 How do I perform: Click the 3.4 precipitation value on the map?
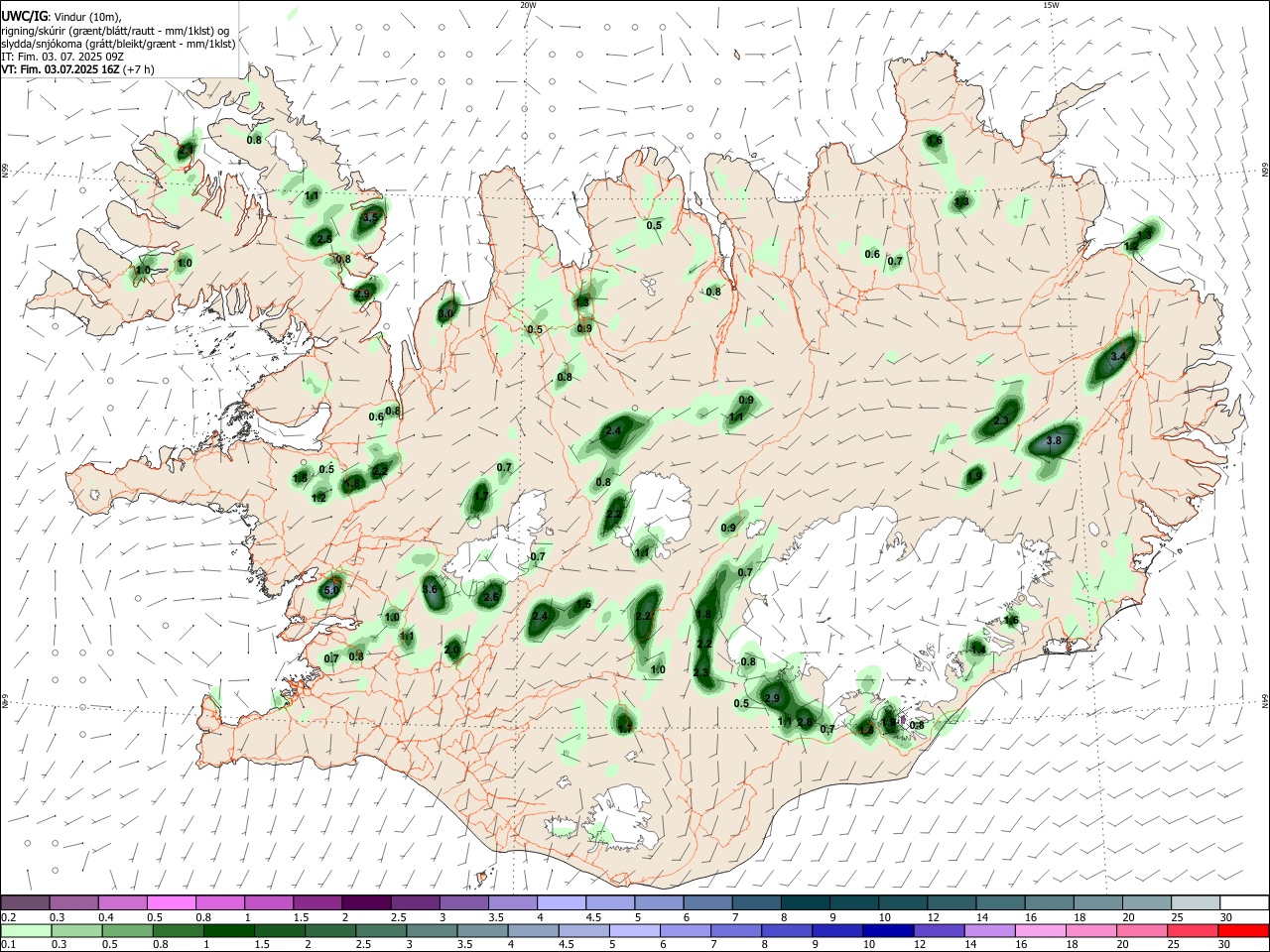[1120, 355]
